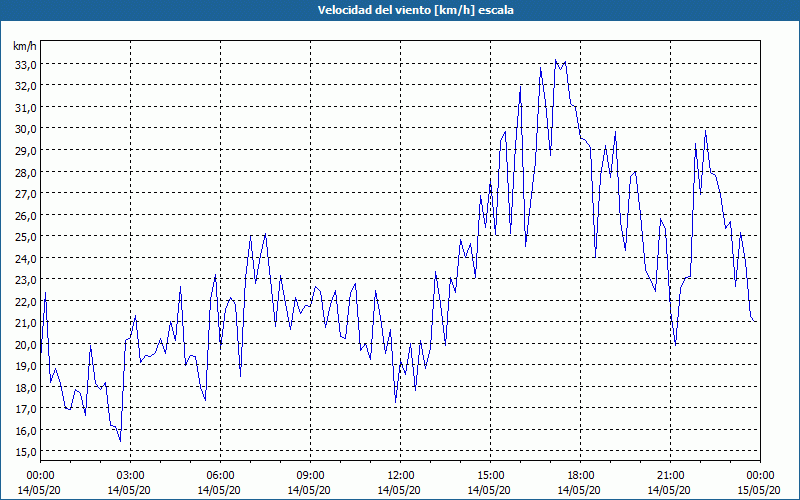The image size is (800, 500).
Task: Select the '09:00' time label
Action: point(310,476)
